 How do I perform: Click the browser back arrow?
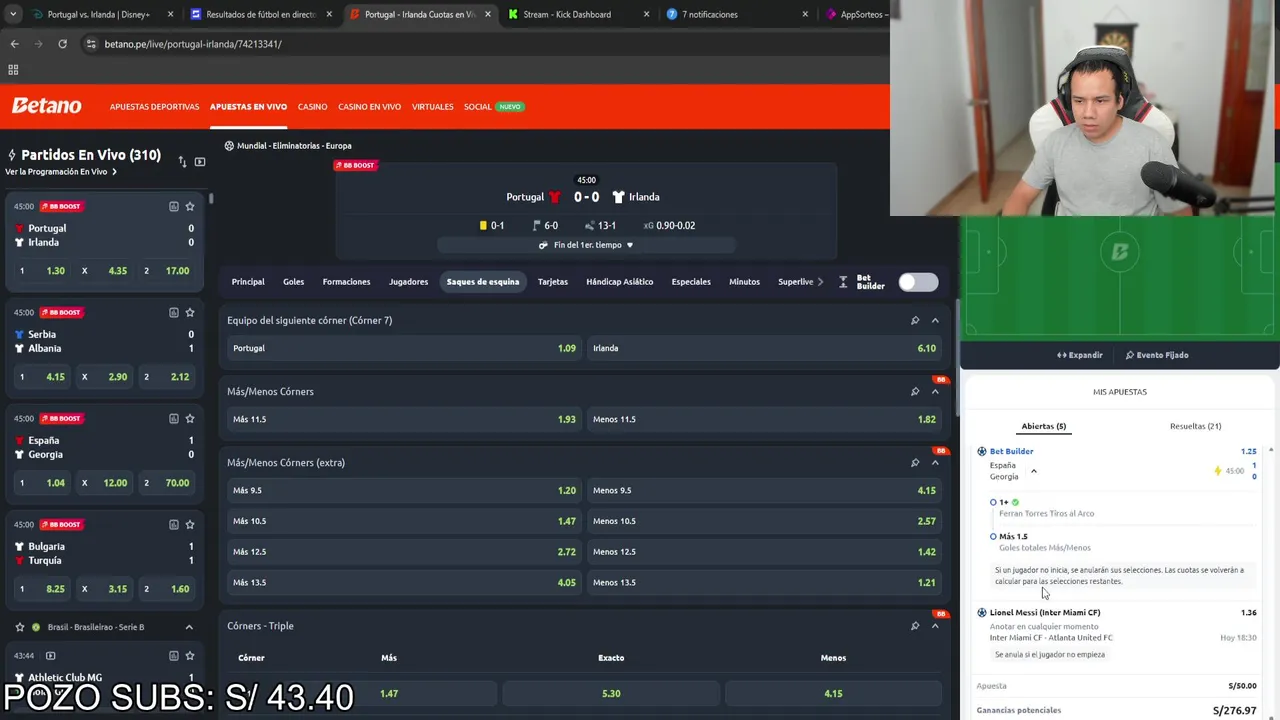click(14, 44)
